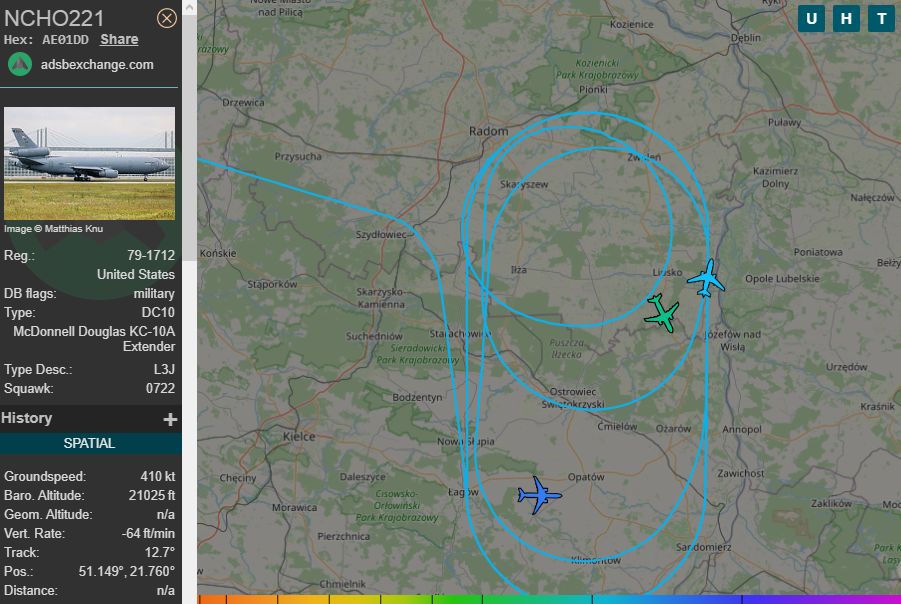Toggle the T map button
This screenshot has width=901, height=604.
click(x=881, y=19)
